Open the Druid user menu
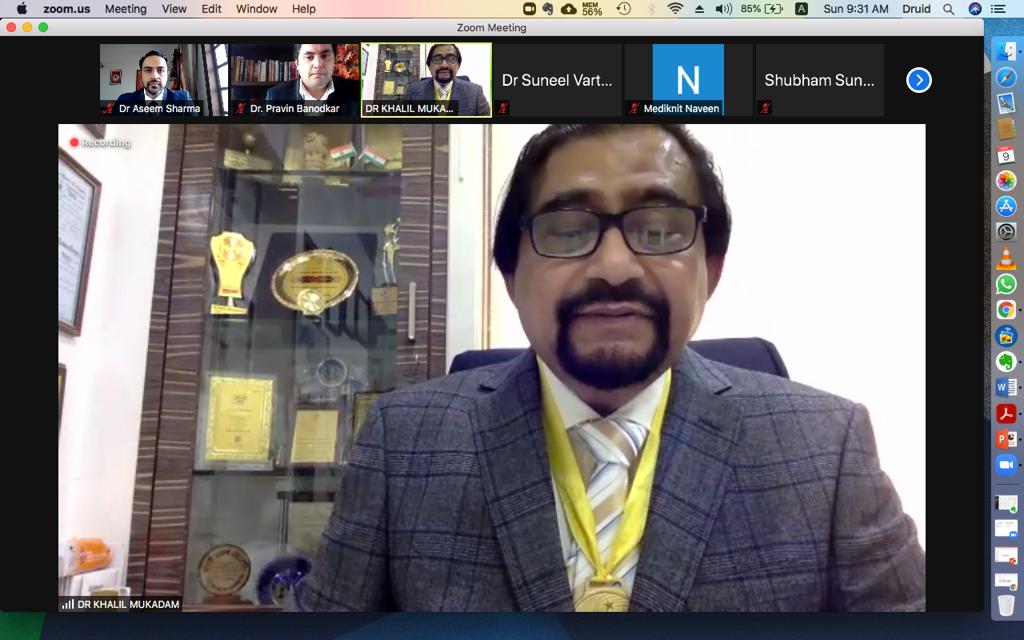This screenshot has height=640, width=1024. coord(916,9)
